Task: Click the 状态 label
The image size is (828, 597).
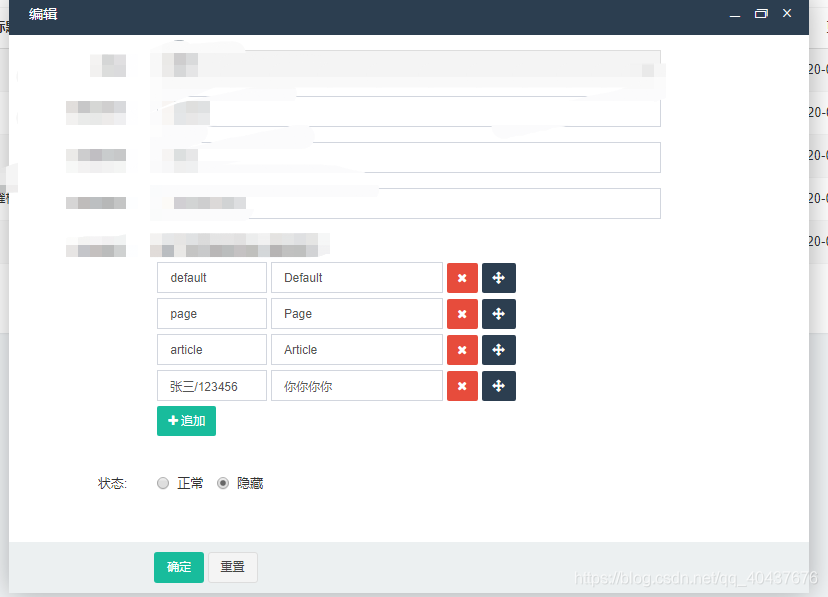Action: [x=112, y=484]
